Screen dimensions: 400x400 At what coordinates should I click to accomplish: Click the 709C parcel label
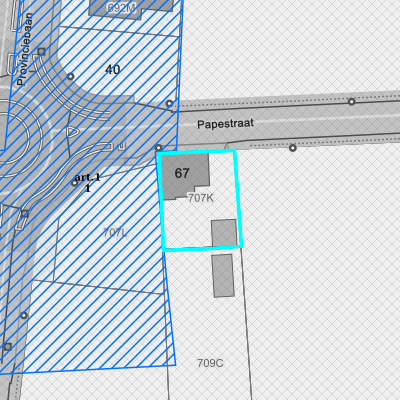210,363
